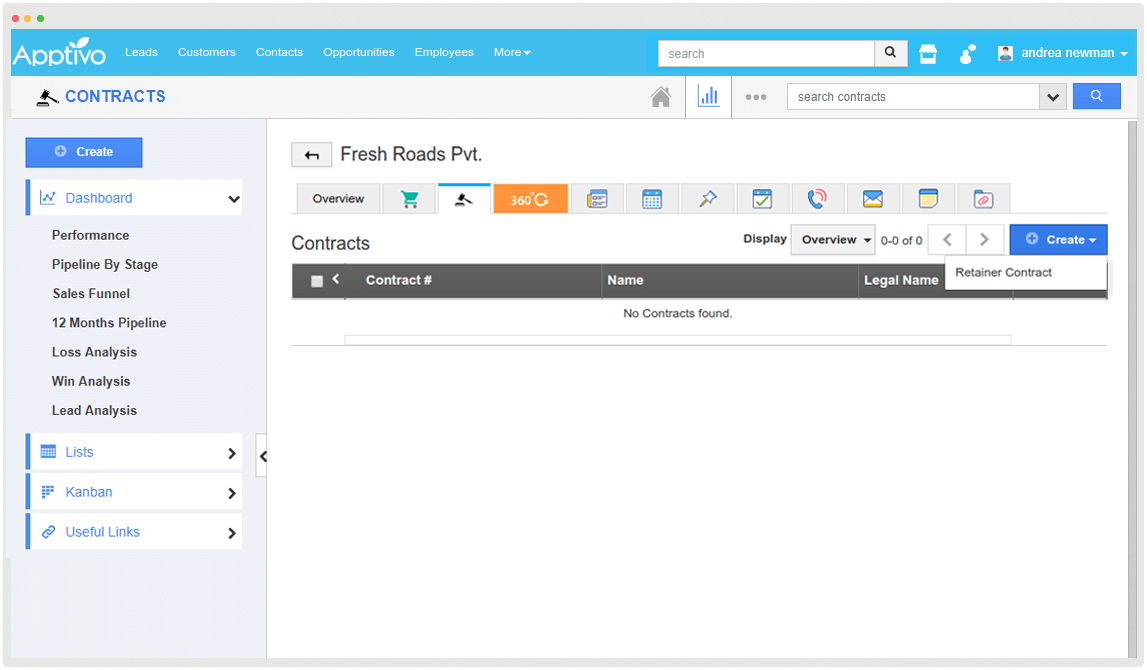Open the call logs phone icon tab
1147x670 pixels.
[817, 199]
